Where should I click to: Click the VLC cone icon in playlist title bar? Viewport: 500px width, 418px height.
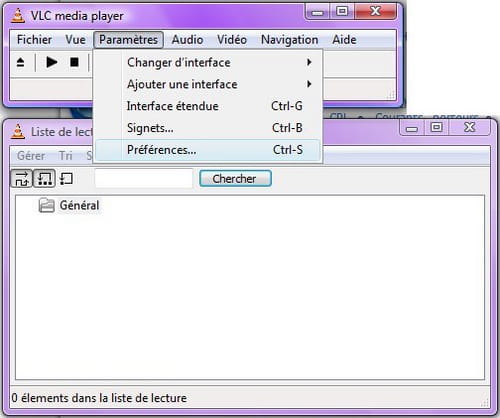18,131
